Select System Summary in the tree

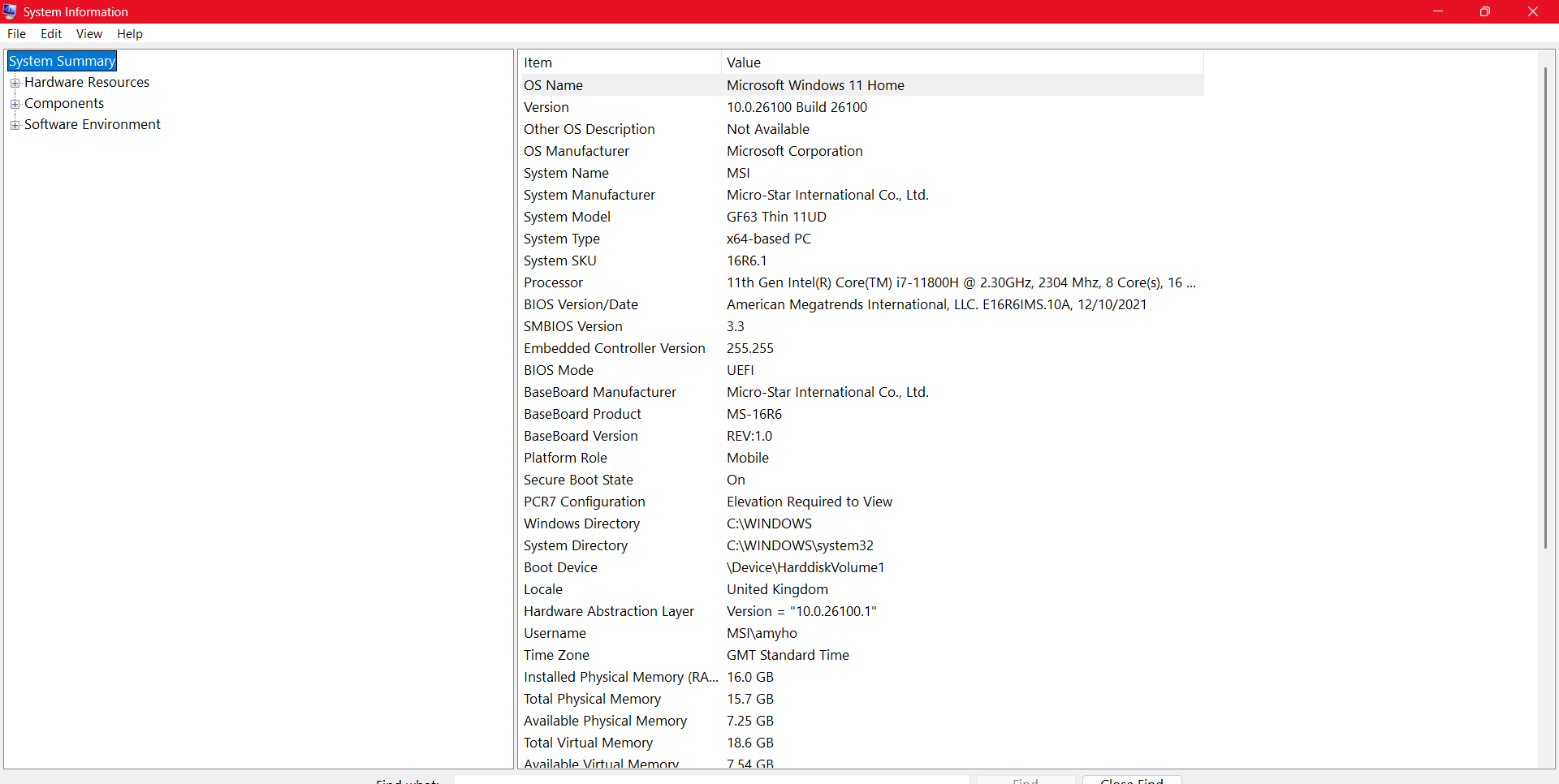click(x=62, y=61)
